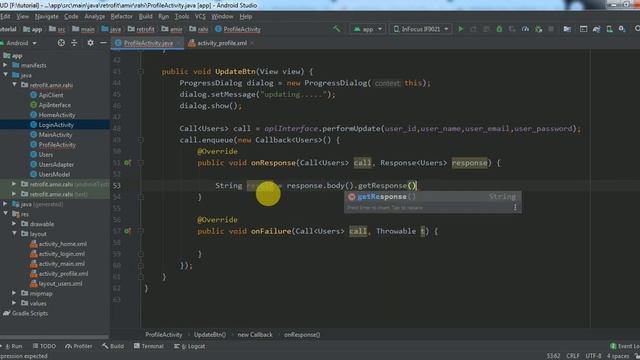Click the scroll-from-source target icon in Project panel
640x360 pixels.
coord(61,43)
